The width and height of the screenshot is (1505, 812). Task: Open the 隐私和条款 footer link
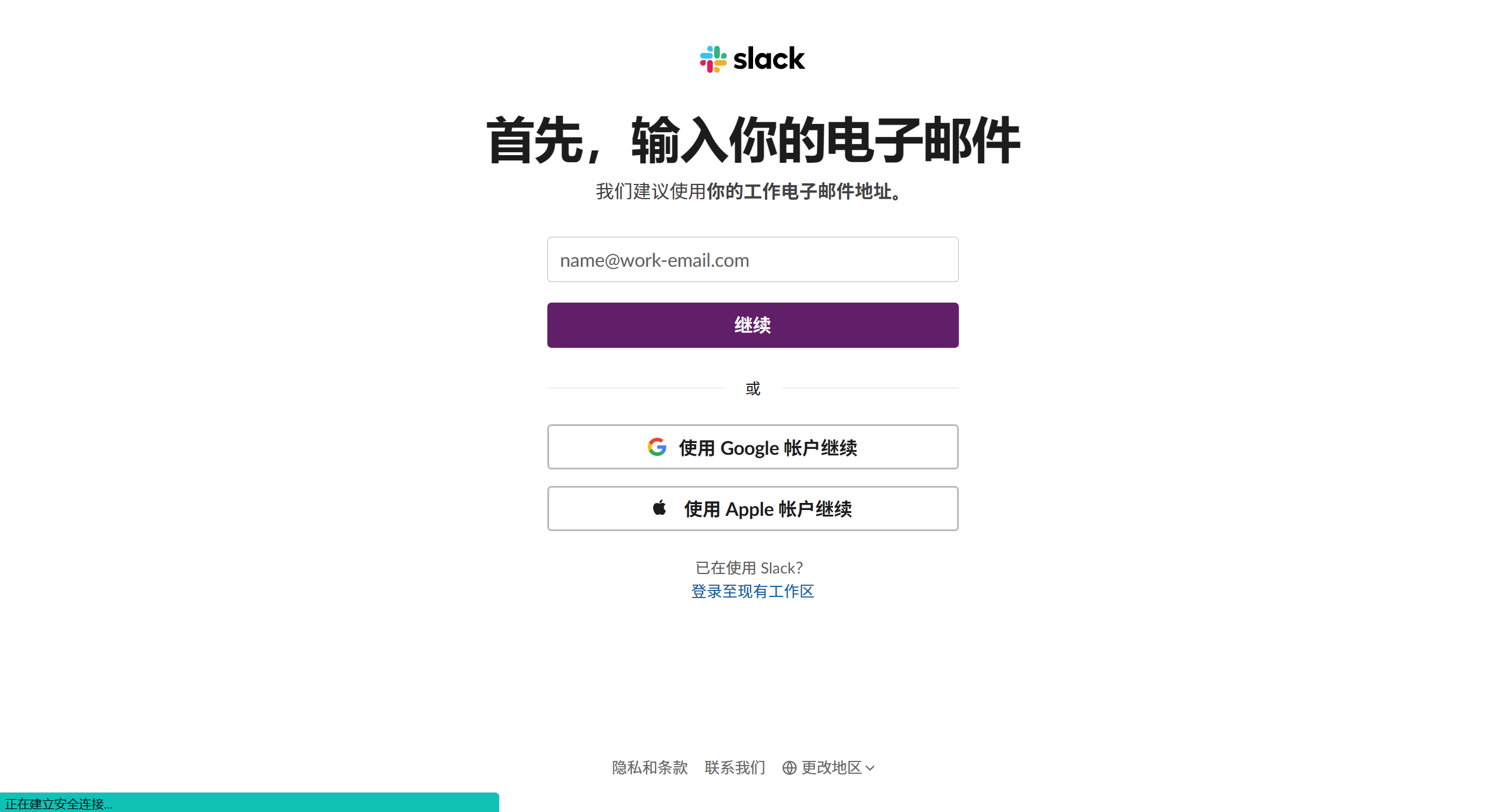(650, 768)
